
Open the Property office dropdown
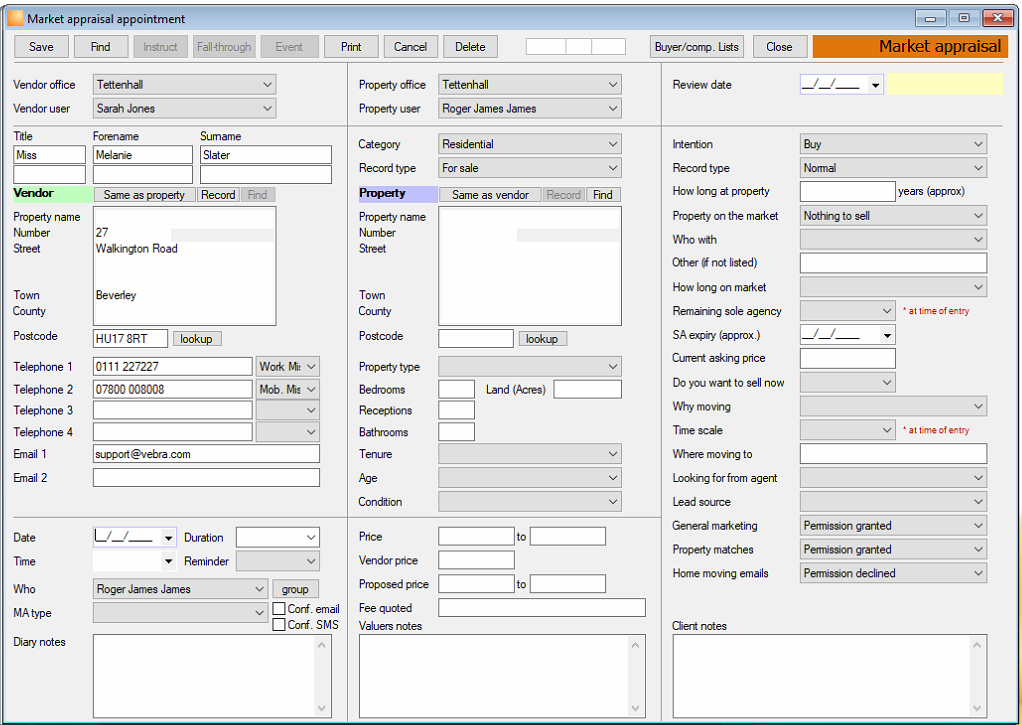[530, 84]
